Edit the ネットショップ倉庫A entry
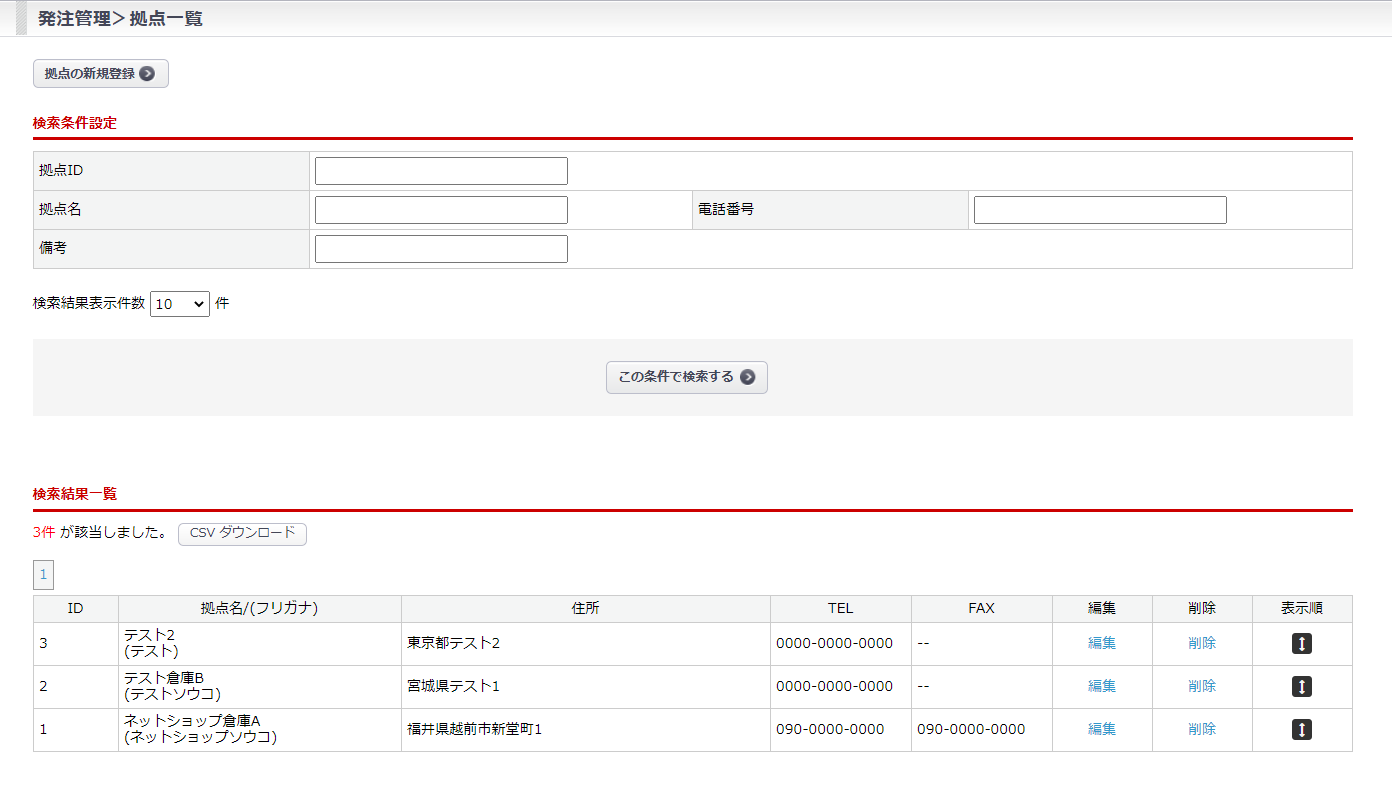This screenshot has width=1392, height=791. [1102, 729]
